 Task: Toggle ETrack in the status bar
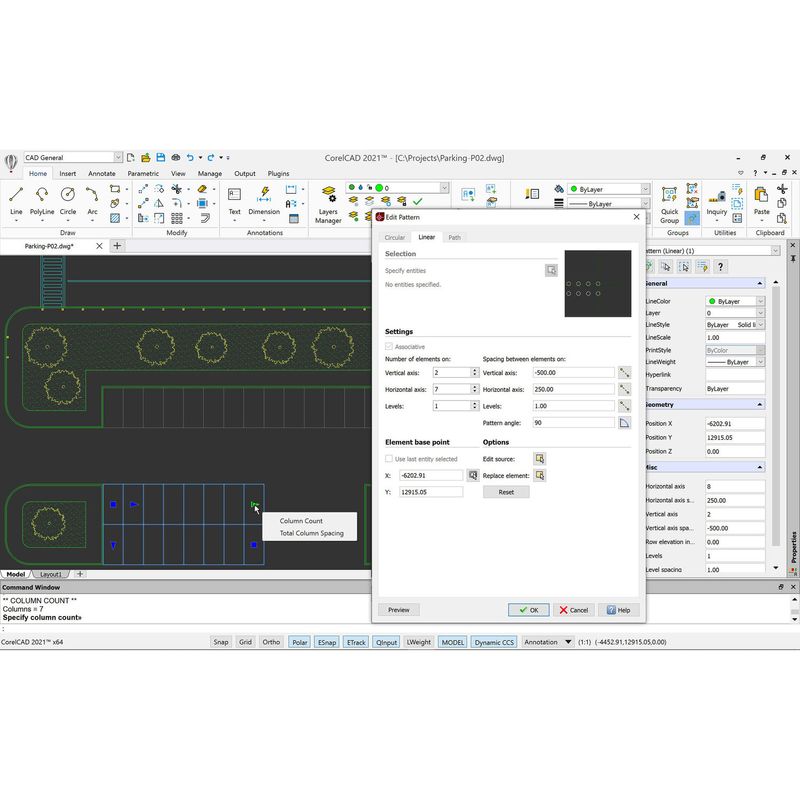point(356,642)
